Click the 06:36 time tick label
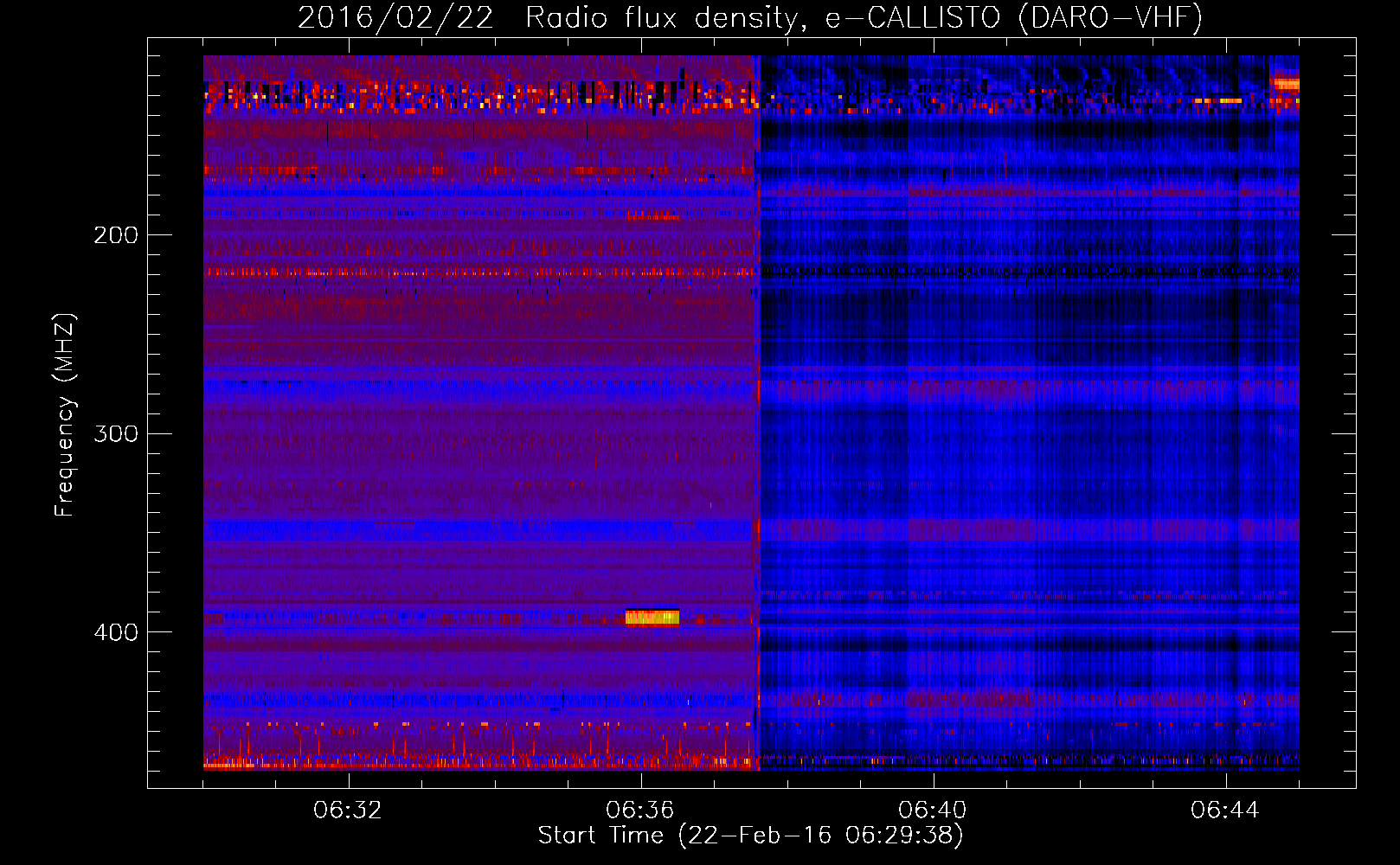1400x865 pixels. [640, 811]
